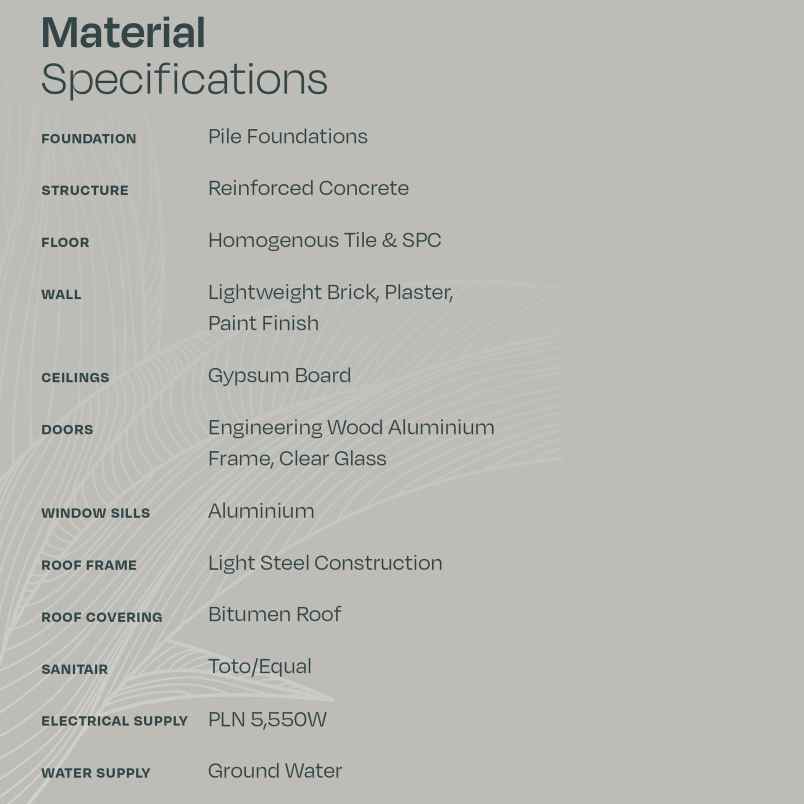The height and width of the screenshot is (804, 804).
Task: Click Ground Water supply value
Action: [274, 771]
